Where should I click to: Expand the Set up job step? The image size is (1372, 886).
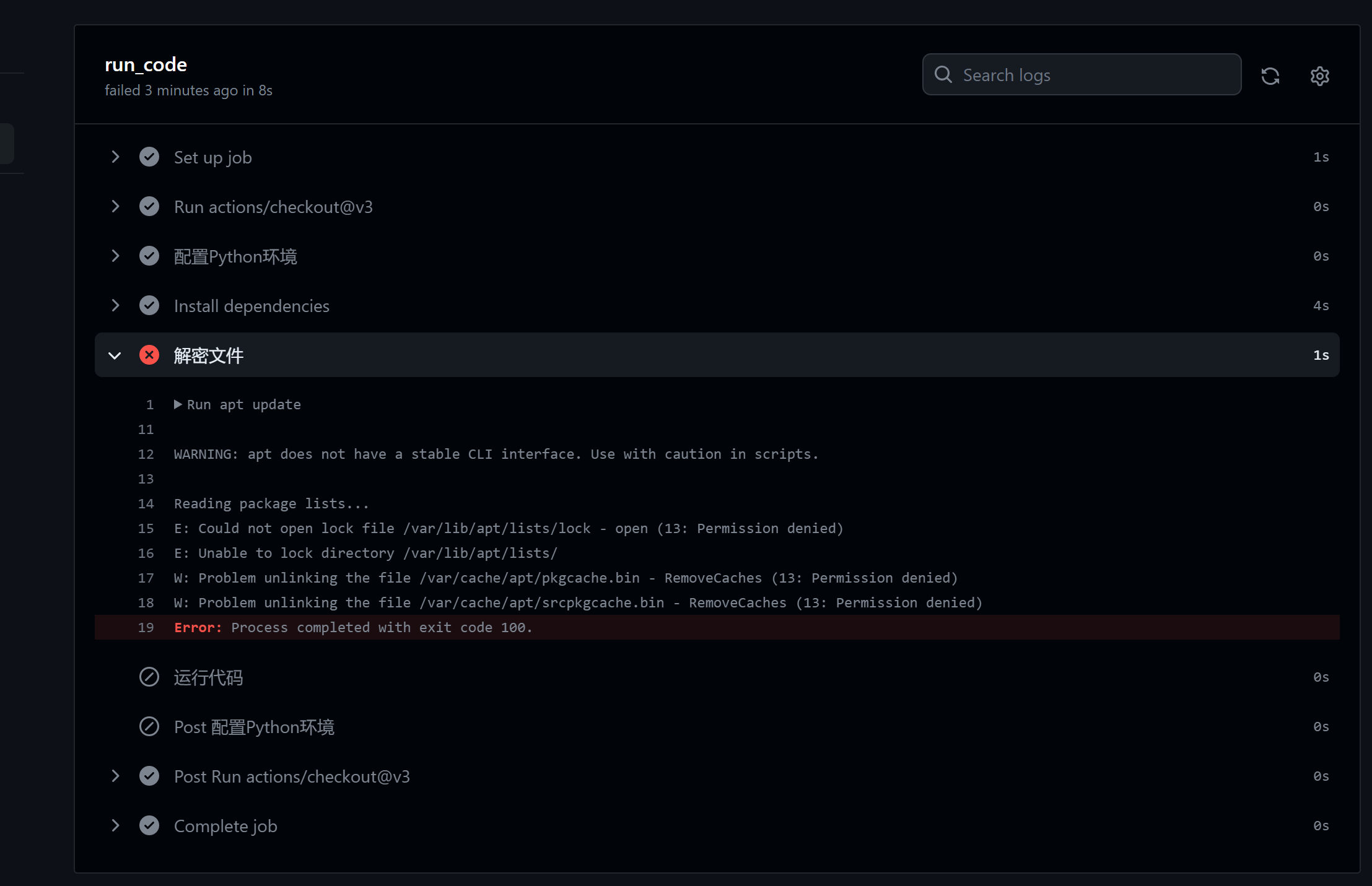pyautogui.click(x=115, y=157)
